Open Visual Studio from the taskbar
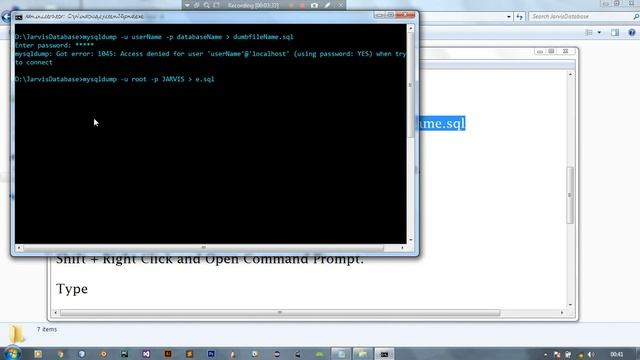Viewport: 640px width, 360px height. point(146,354)
